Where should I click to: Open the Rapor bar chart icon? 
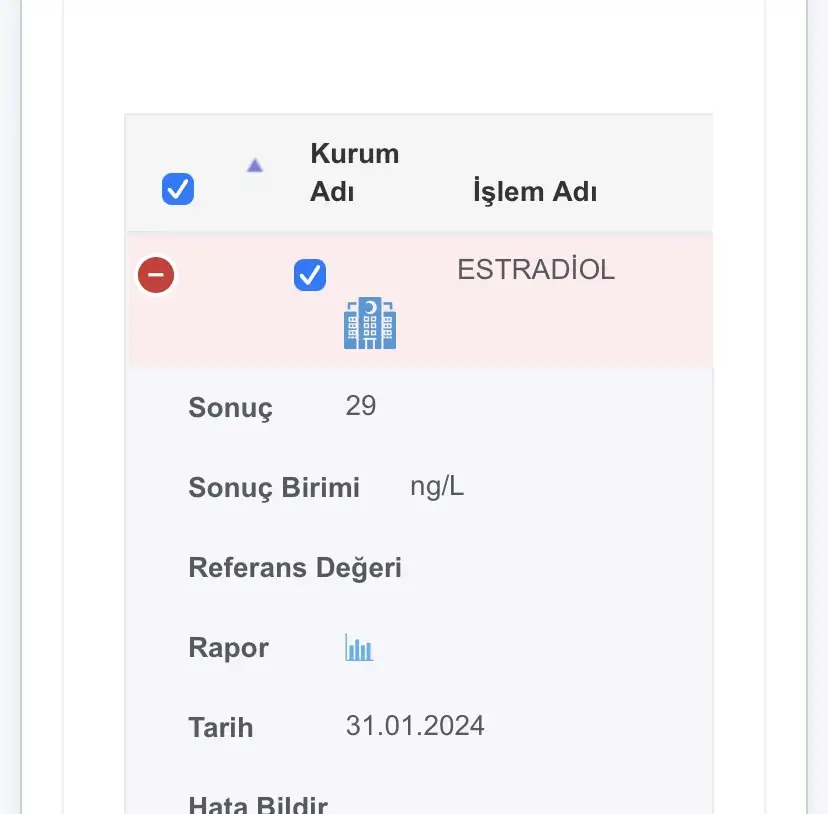359,648
